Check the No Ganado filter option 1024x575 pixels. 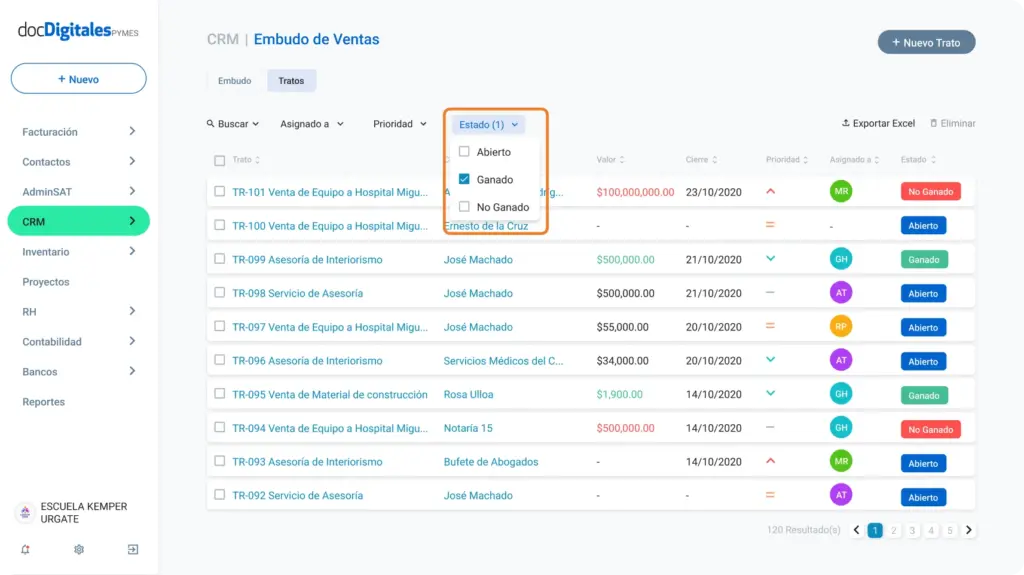click(x=464, y=206)
